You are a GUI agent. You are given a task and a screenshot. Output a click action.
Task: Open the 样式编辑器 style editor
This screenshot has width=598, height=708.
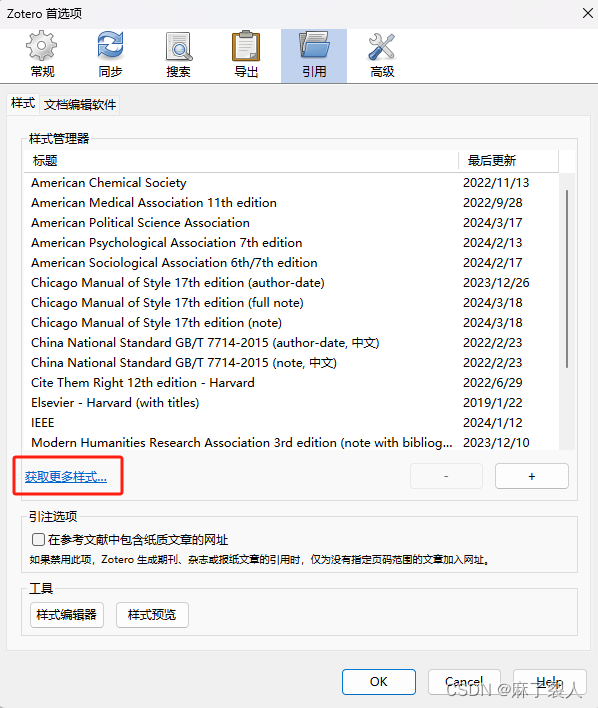[x=67, y=615]
